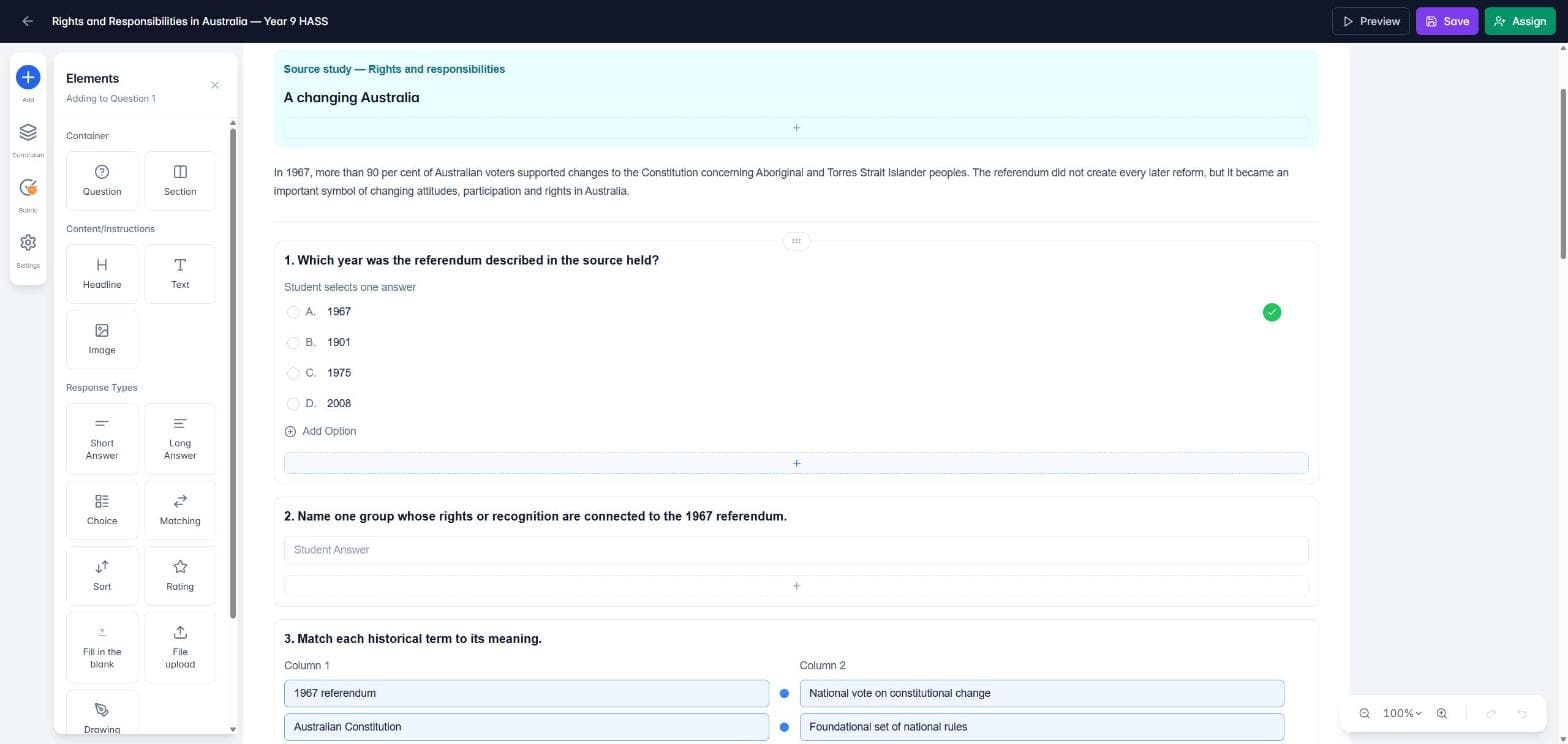Go back using the arrow icon
This screenshot has width=1568, height=744.
tap(27, 21)
